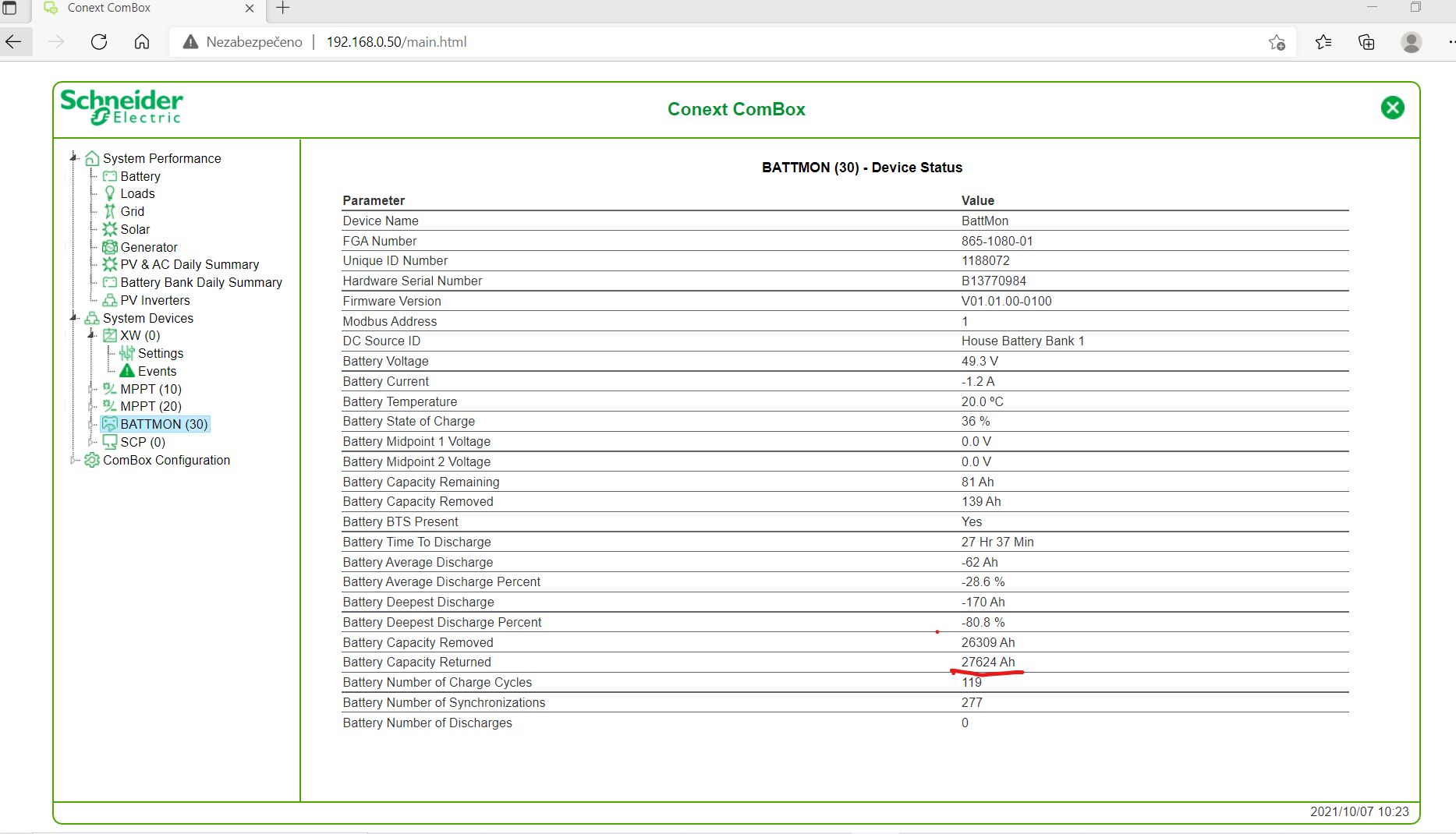Click the Grid tower icon
The image size is (1456, 834).
coord(110,211)
